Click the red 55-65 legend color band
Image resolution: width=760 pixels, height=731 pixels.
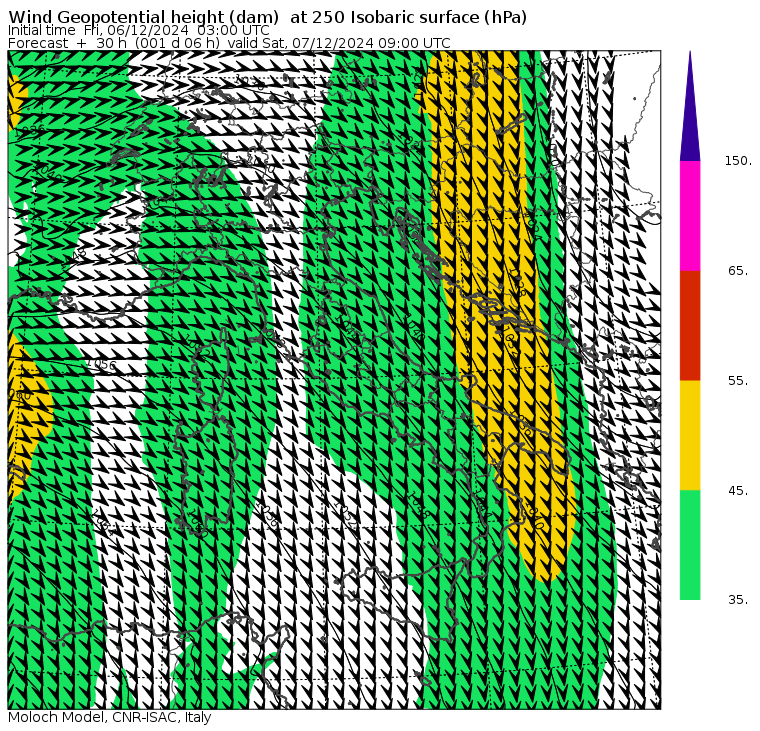[690, 325]
